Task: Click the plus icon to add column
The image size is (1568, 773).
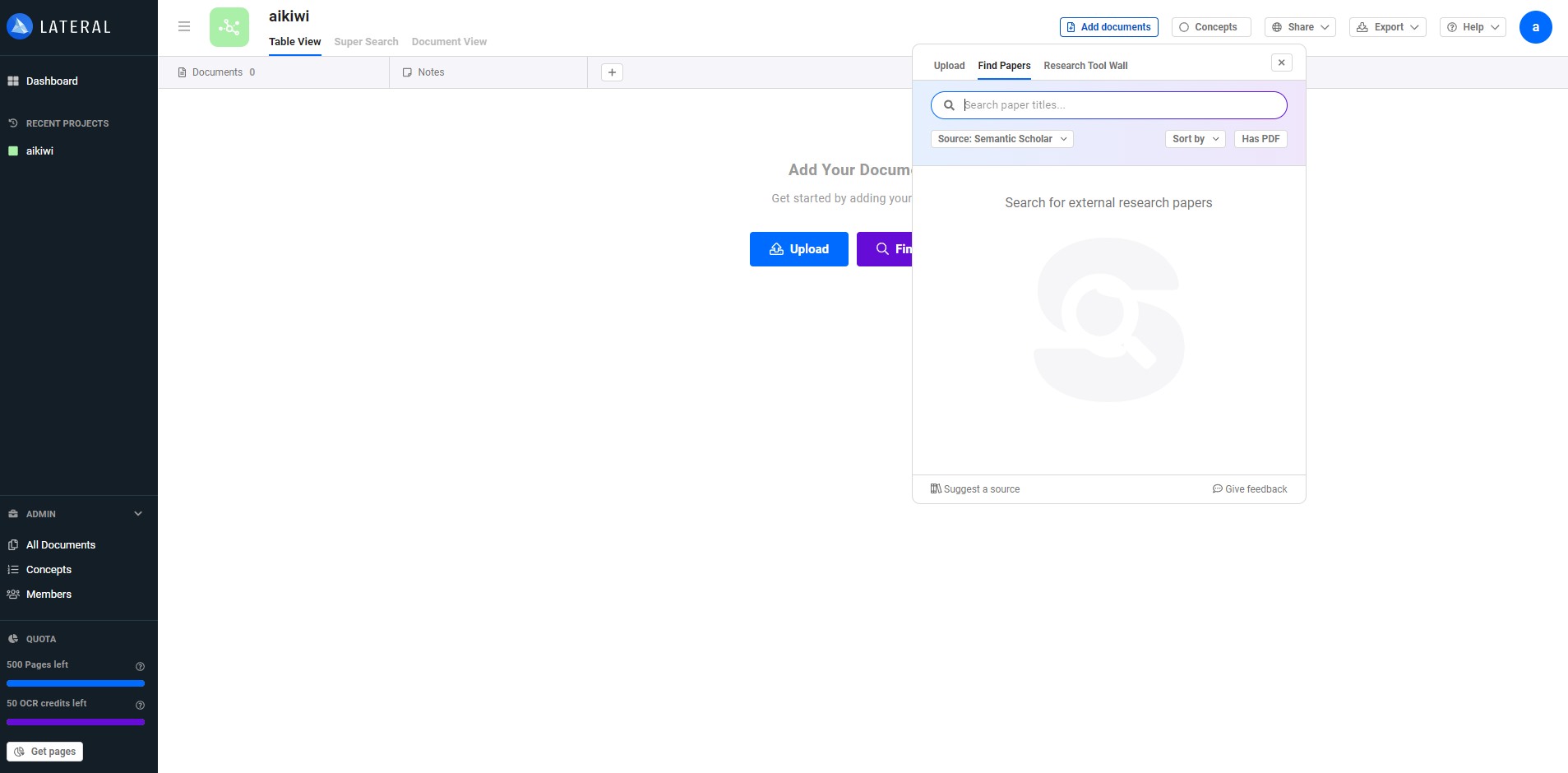Action: click(x=612, y=72)
